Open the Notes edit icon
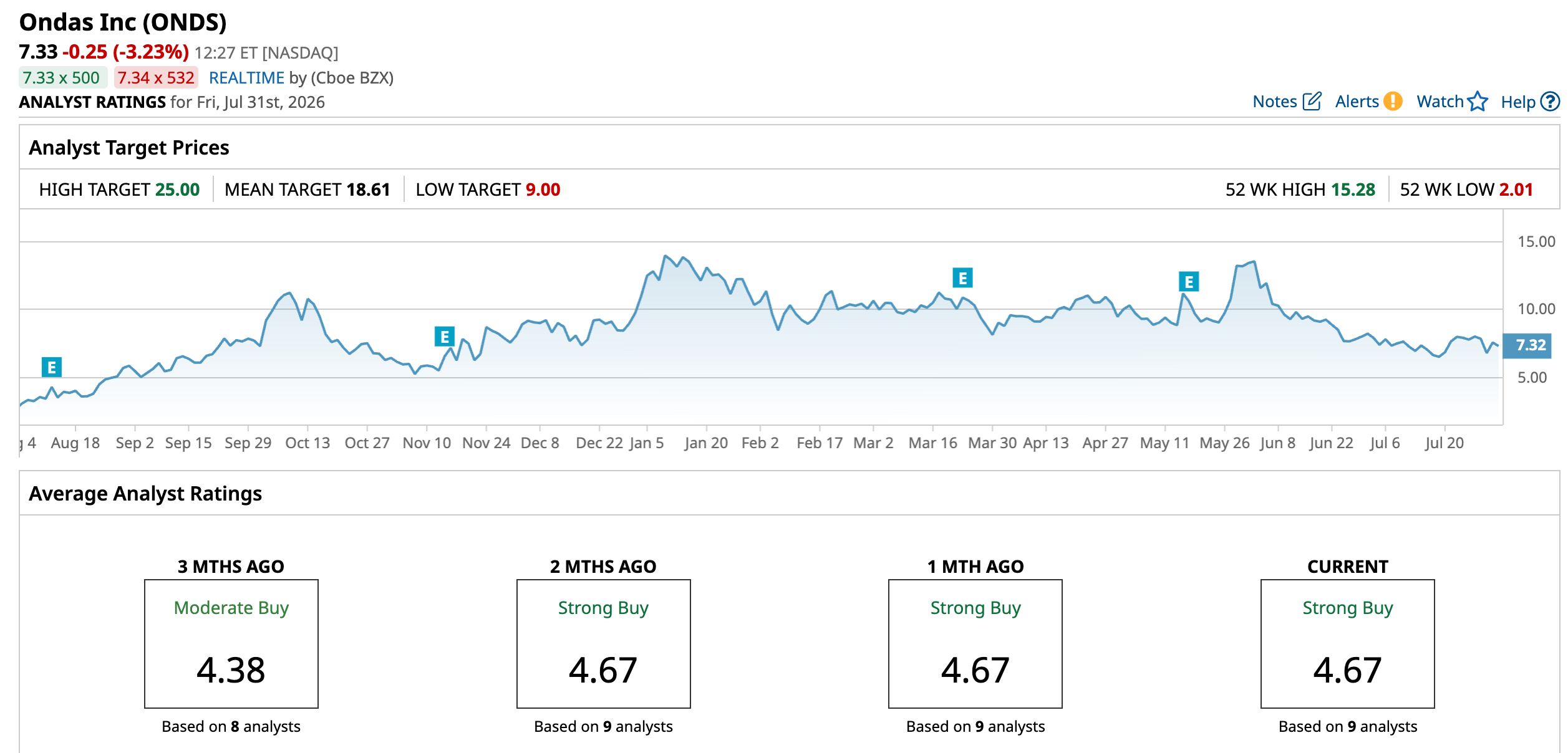This screenshot has width=1568, height=753. [1312, 102]
